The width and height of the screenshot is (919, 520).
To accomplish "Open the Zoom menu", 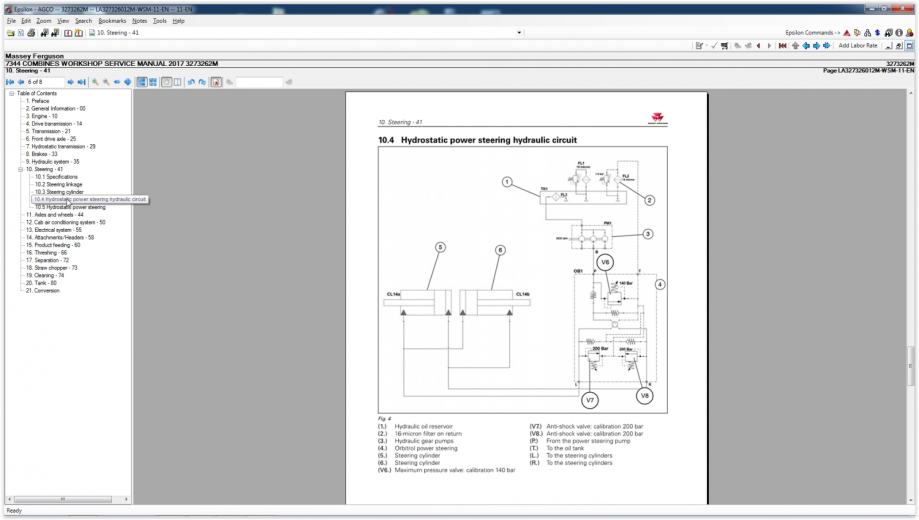I will (x=44, y=21).
